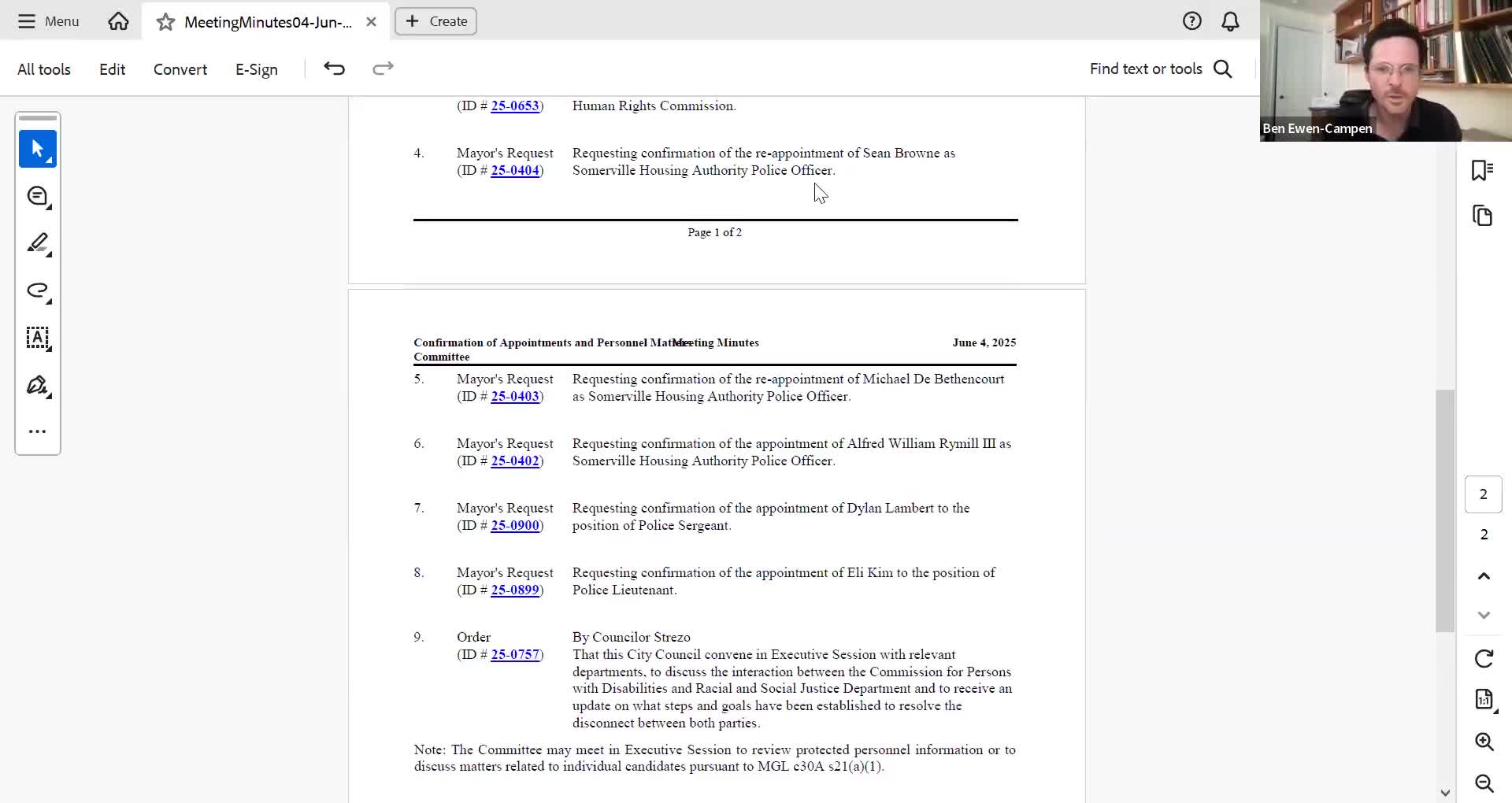Open the Help question-mark icon
This screenshot has width=1512, height=803.
click(x=1192, y=21)
